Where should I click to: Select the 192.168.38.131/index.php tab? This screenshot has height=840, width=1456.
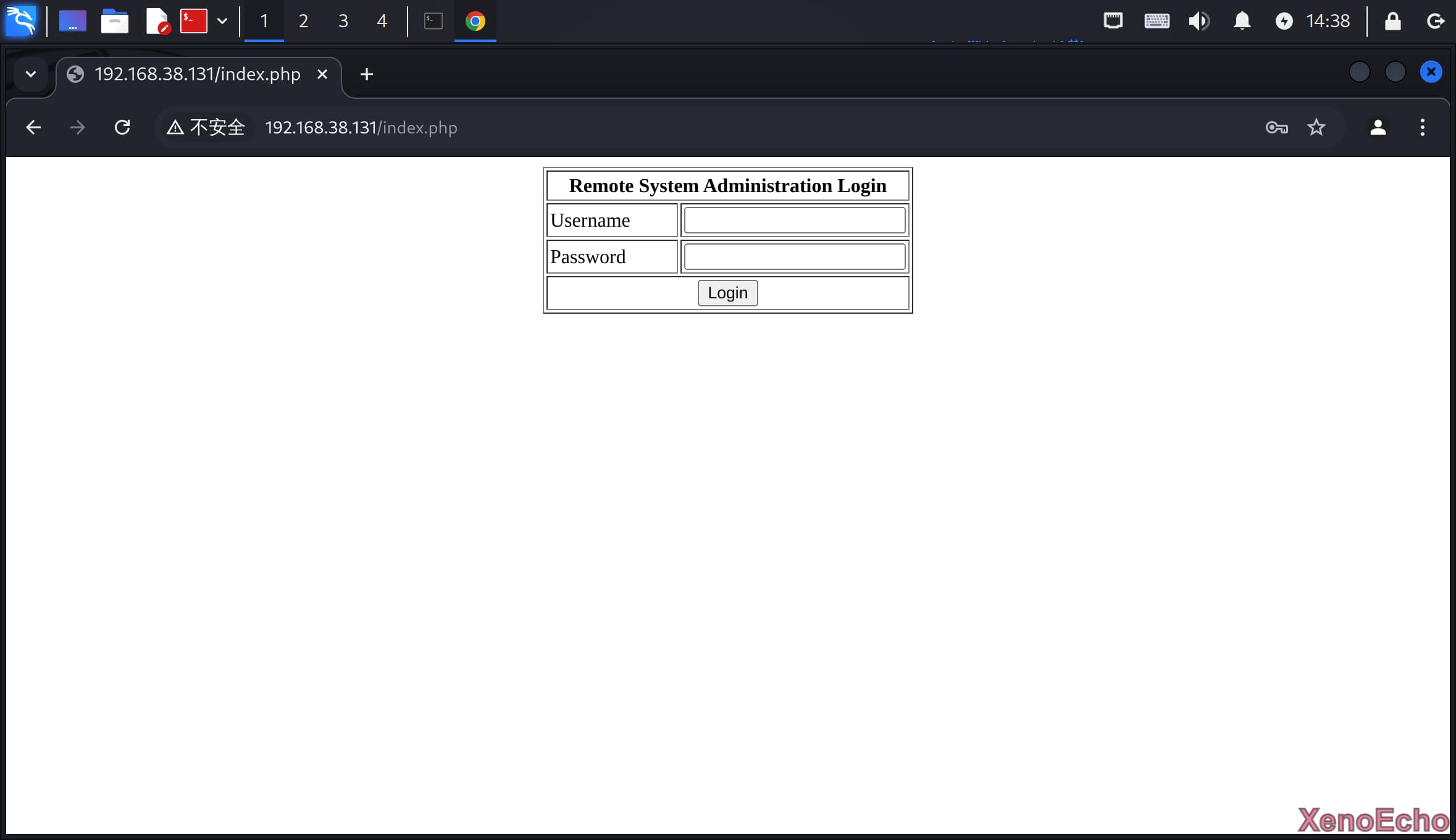(x=196, y=74)
